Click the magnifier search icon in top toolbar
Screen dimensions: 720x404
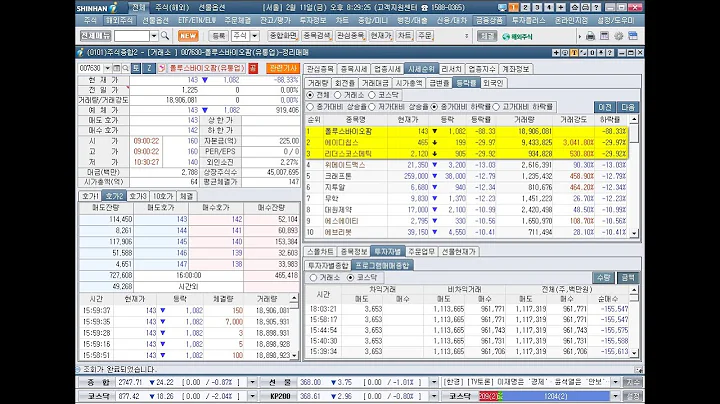click(165, 36)
